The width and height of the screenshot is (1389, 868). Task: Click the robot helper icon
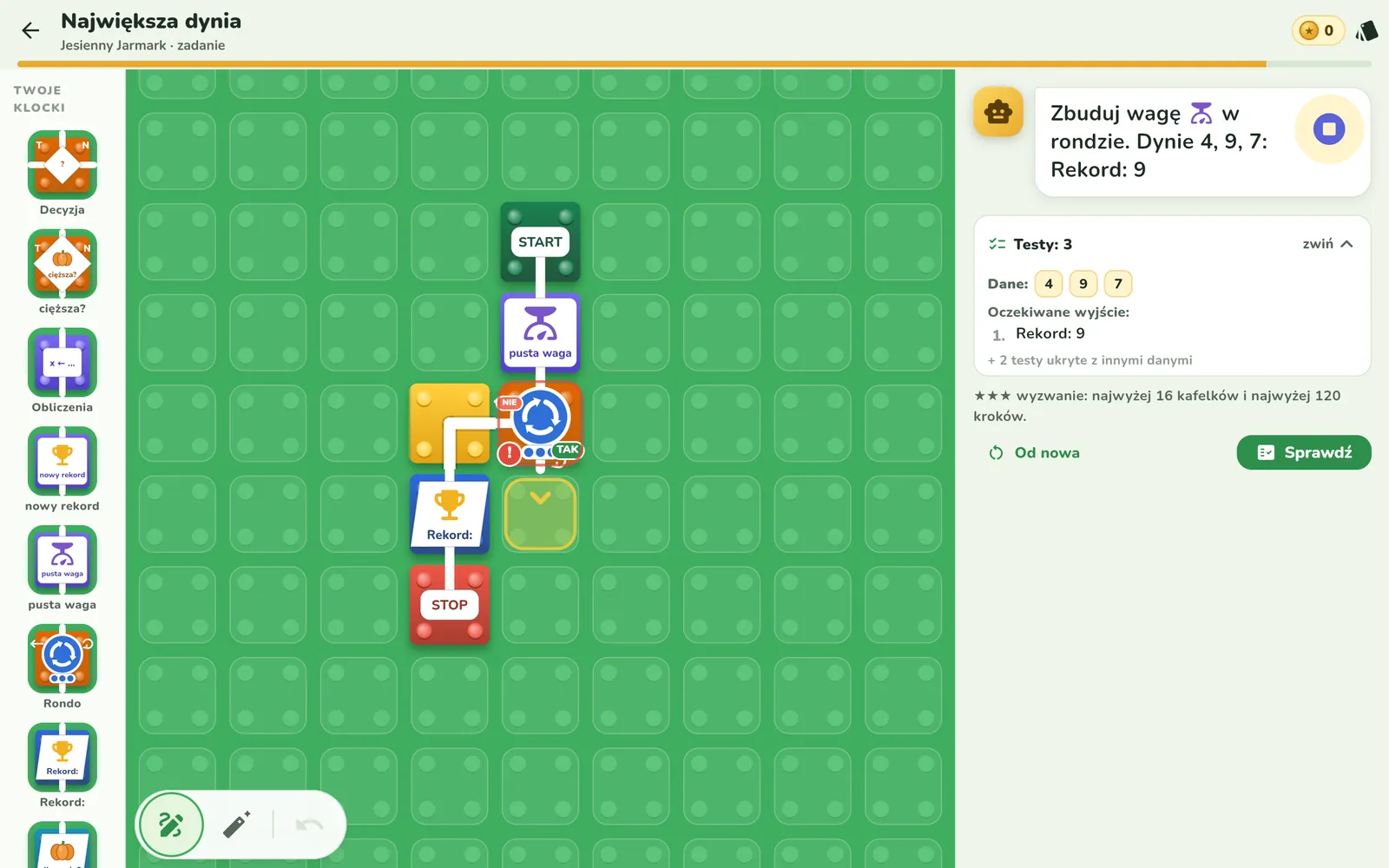tap(998, 112)
